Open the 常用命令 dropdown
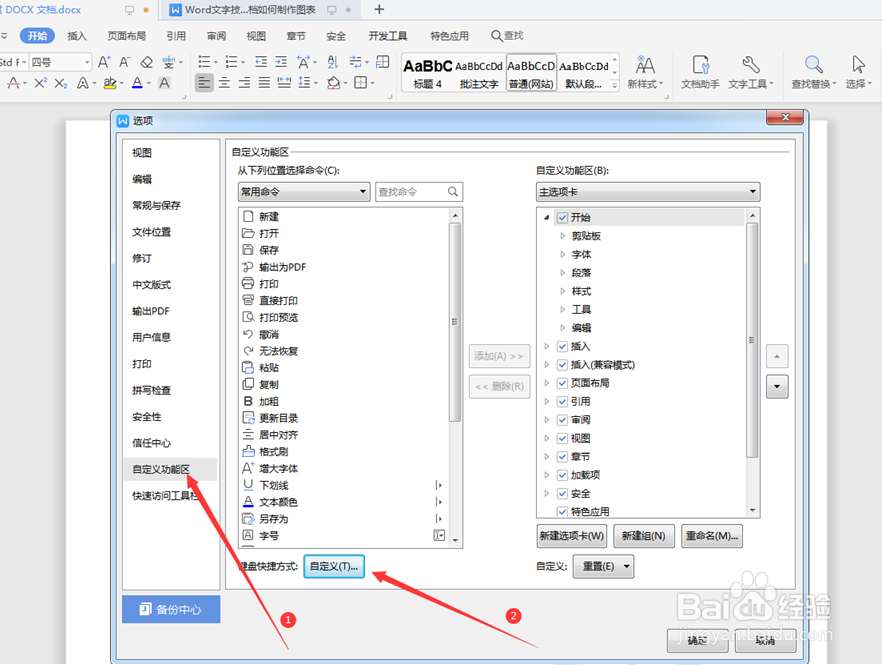The width and height of the screenshot is (882, 665). point(303,191)
